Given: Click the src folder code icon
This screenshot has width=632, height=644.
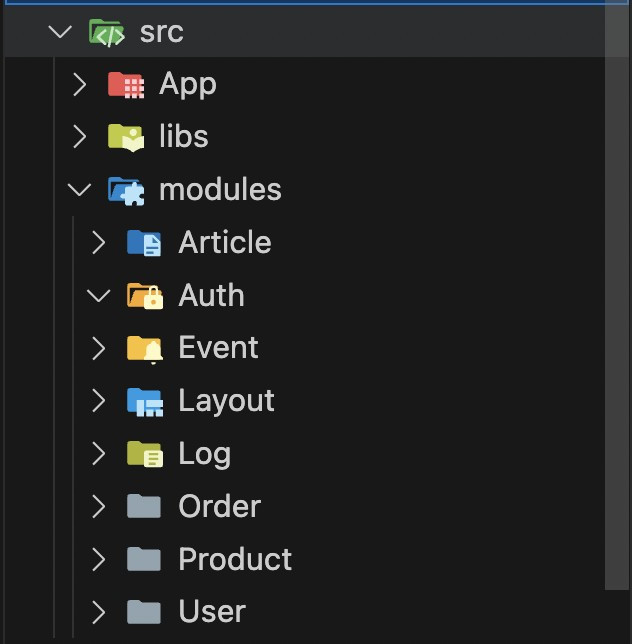Looking at the screenshot, I should tap(107, 32).
